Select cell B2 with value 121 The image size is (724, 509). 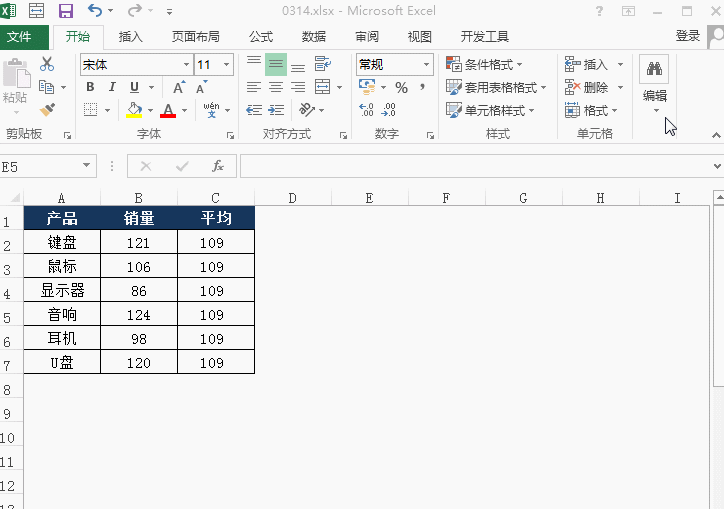(x=139, y=242)
